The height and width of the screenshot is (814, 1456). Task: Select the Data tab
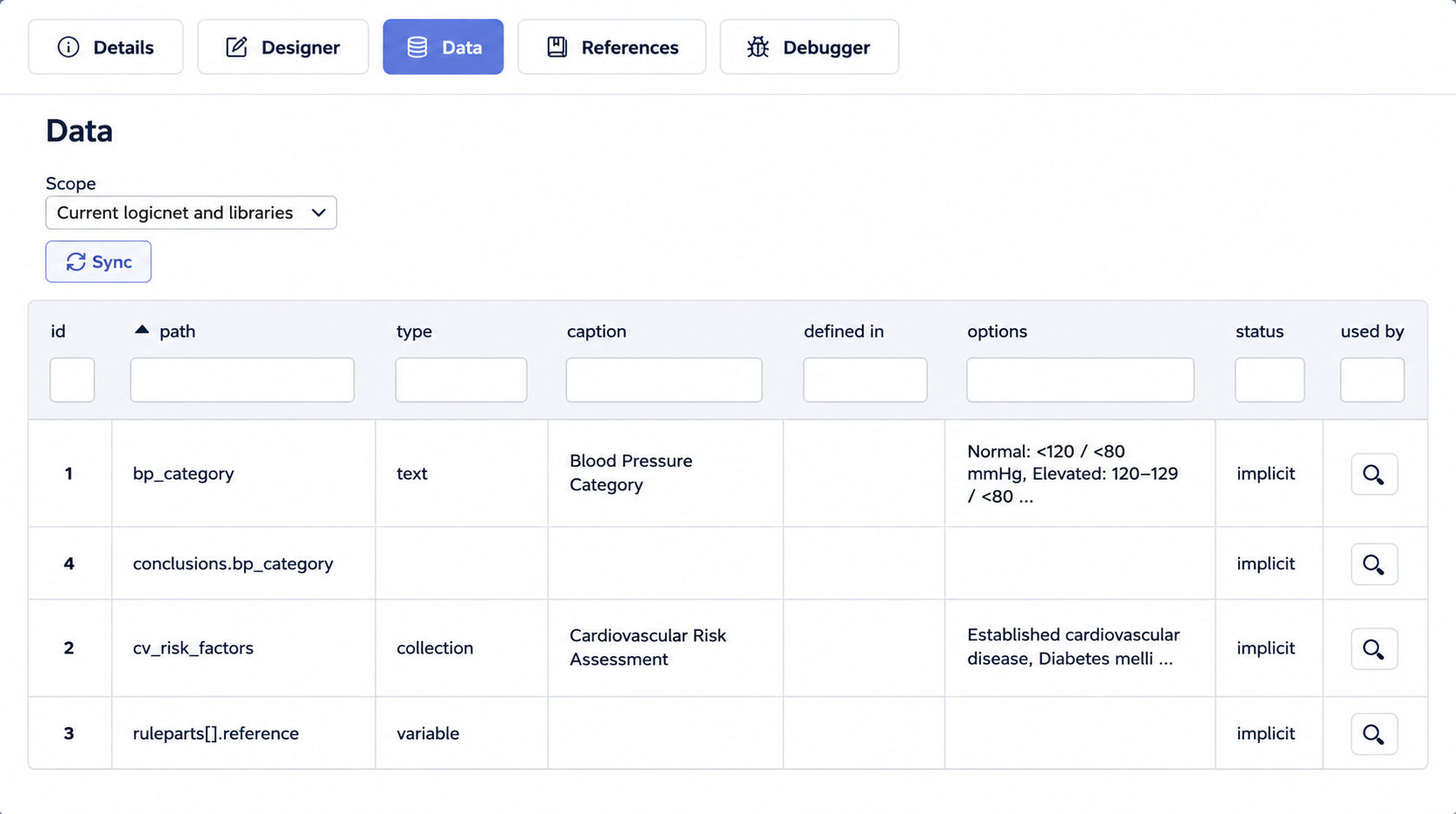point(443,47)
